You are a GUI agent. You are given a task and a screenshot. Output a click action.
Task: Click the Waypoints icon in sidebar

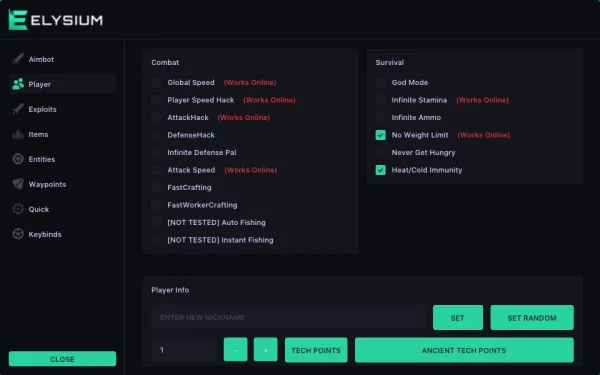click(x=18, y=184)
